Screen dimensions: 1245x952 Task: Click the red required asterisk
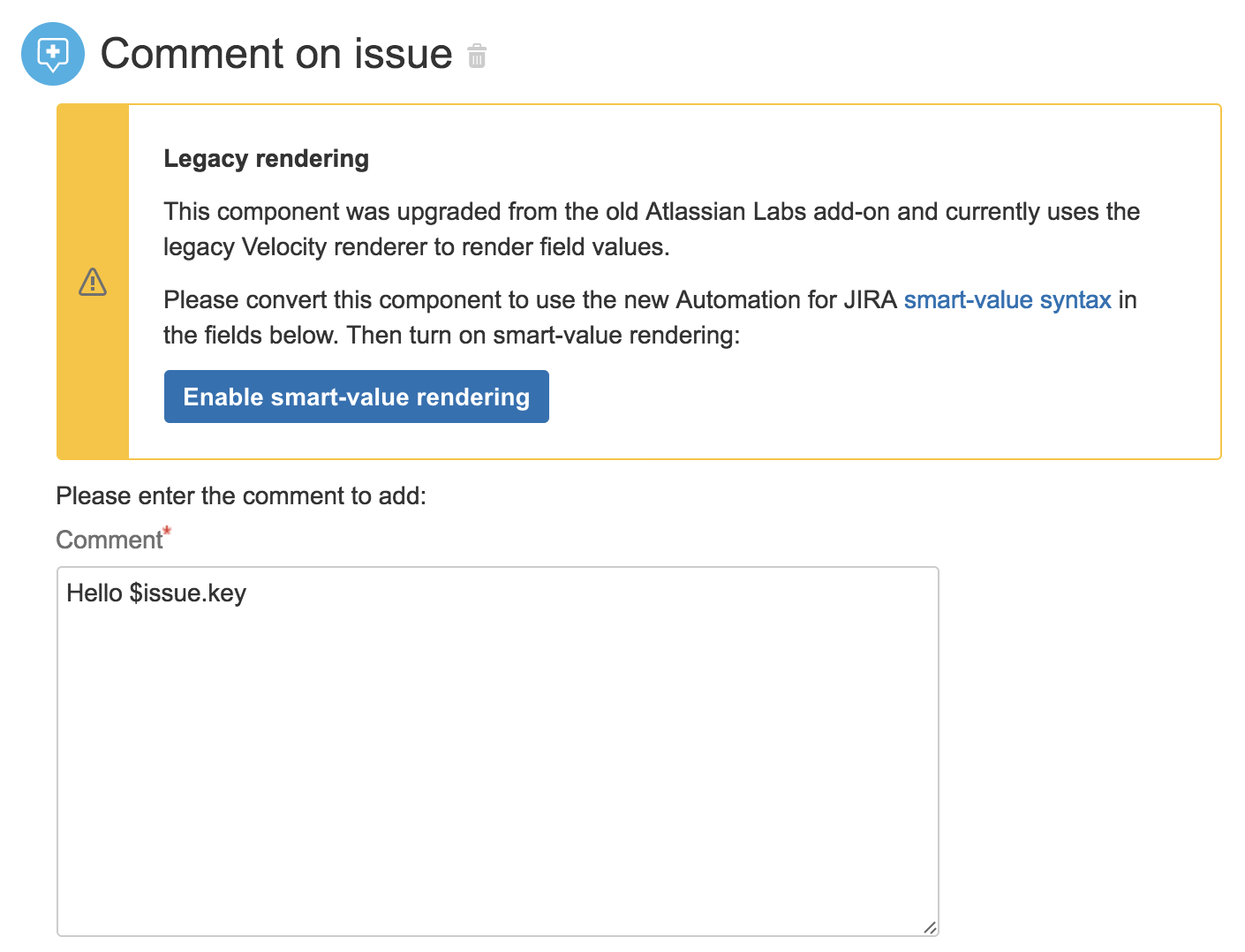point(167,532)
